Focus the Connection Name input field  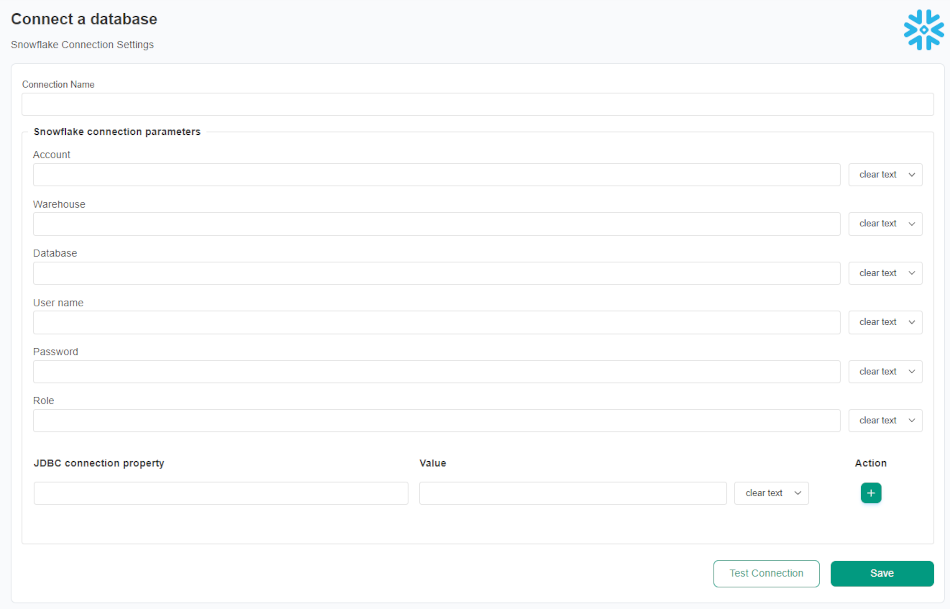[x=477, y=104]
